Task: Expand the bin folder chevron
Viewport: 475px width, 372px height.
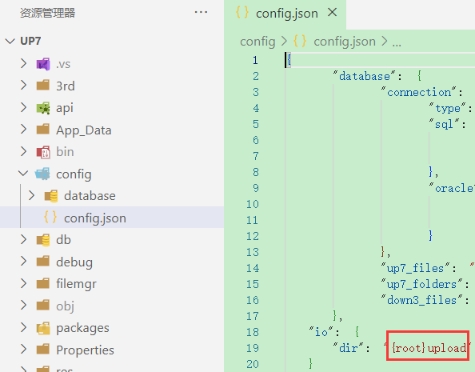Action: pyautogui.click(x=23, y=151)
